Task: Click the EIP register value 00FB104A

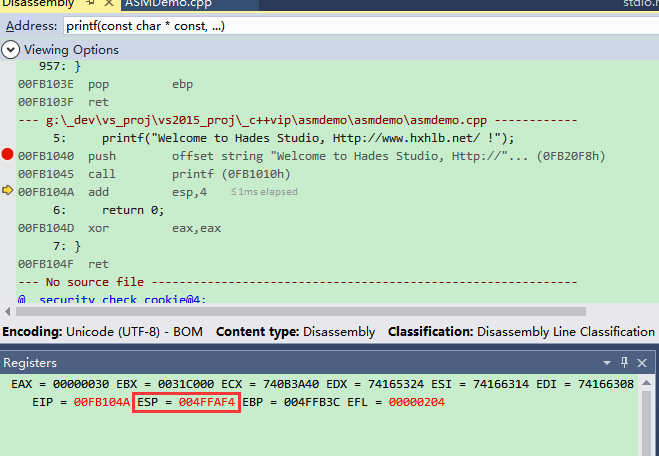Action: [x=101, y=402]
